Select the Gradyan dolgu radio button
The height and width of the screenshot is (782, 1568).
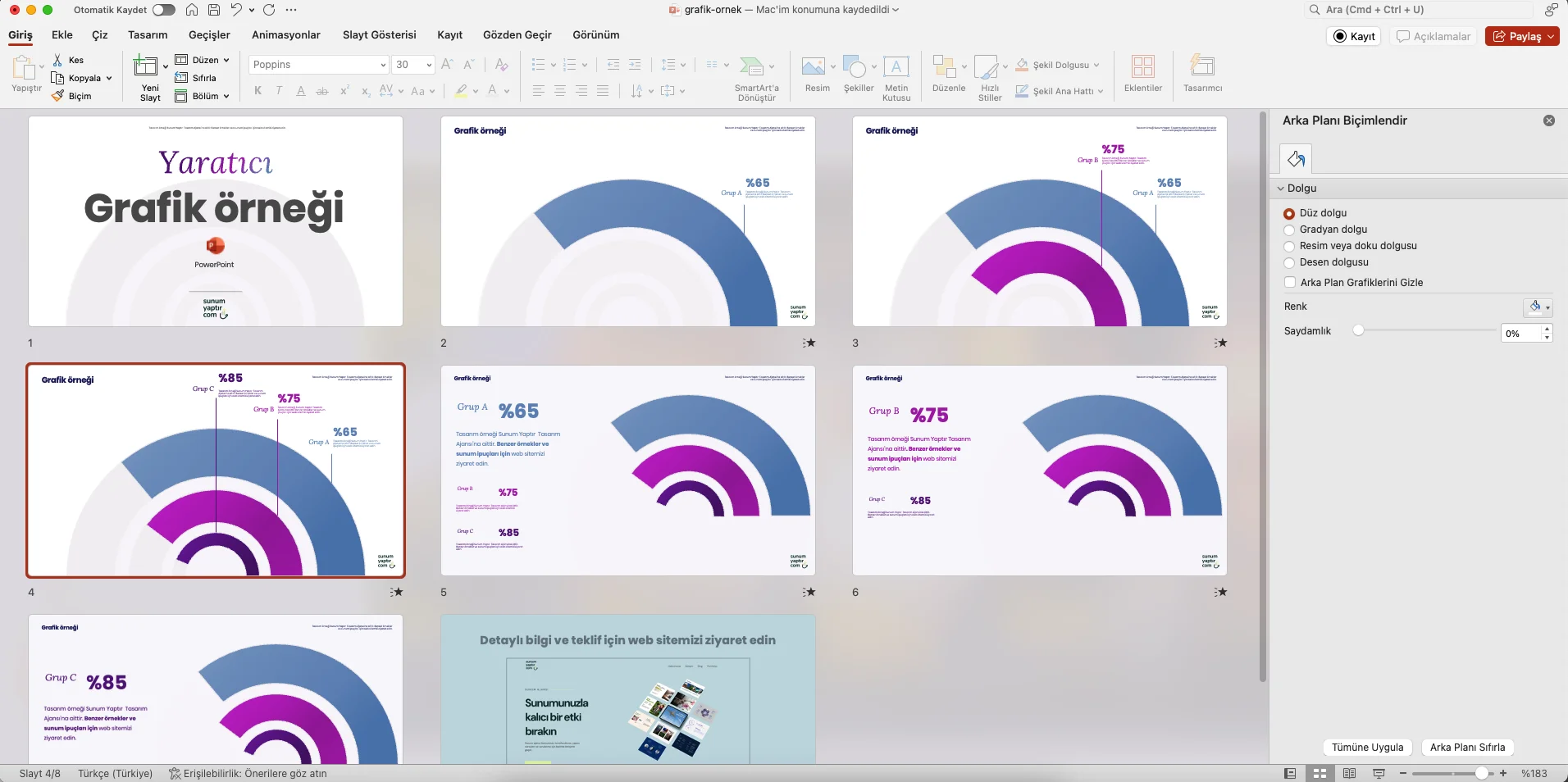[1289, 230]
